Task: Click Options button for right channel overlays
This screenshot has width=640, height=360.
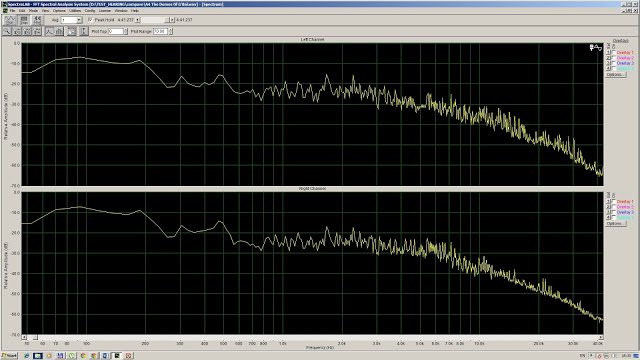Action: [x=616, y=224]
